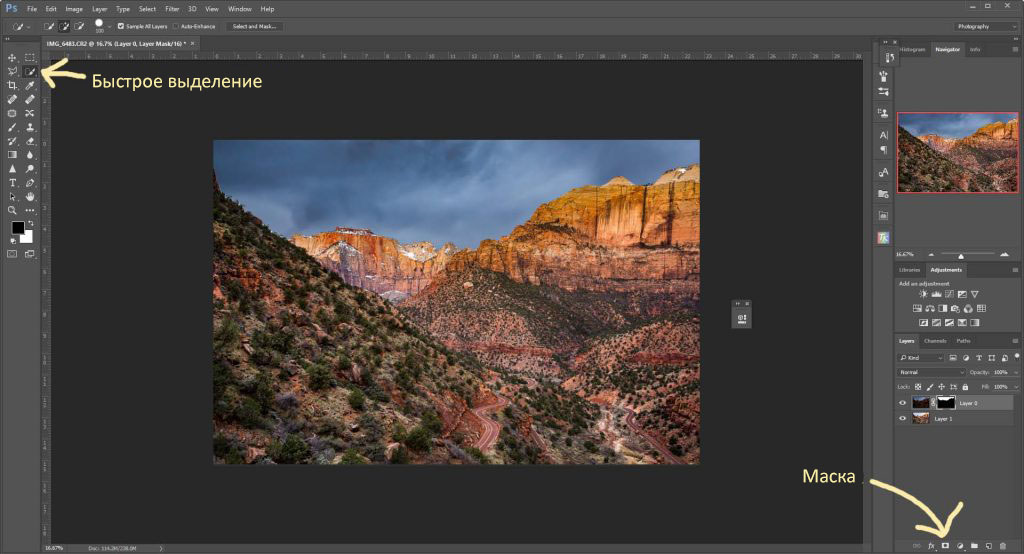The image size is (1024, 554).
Task: Click the Add layer mask icon
Action: 945,545
